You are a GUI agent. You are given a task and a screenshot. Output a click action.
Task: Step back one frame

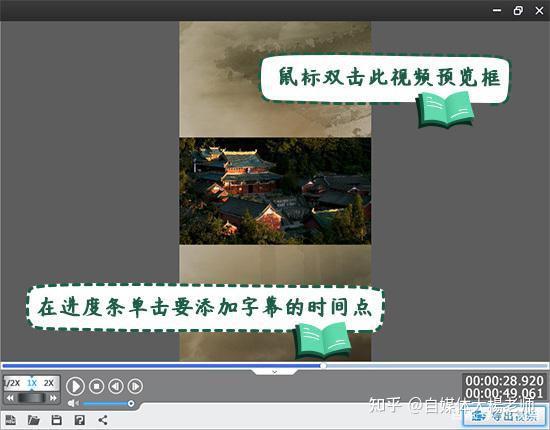click(x=116, y=386)
